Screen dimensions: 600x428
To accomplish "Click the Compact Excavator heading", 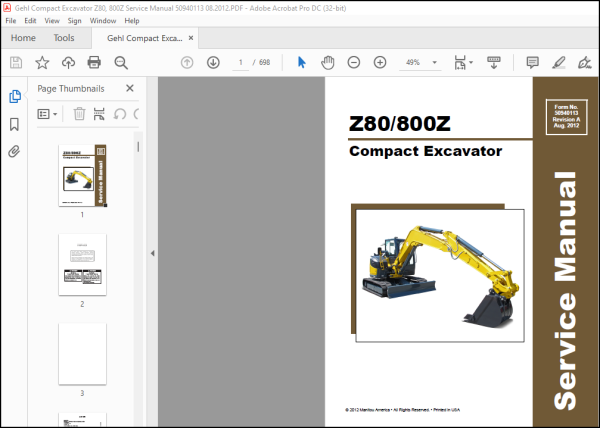I will coord(426,151).
